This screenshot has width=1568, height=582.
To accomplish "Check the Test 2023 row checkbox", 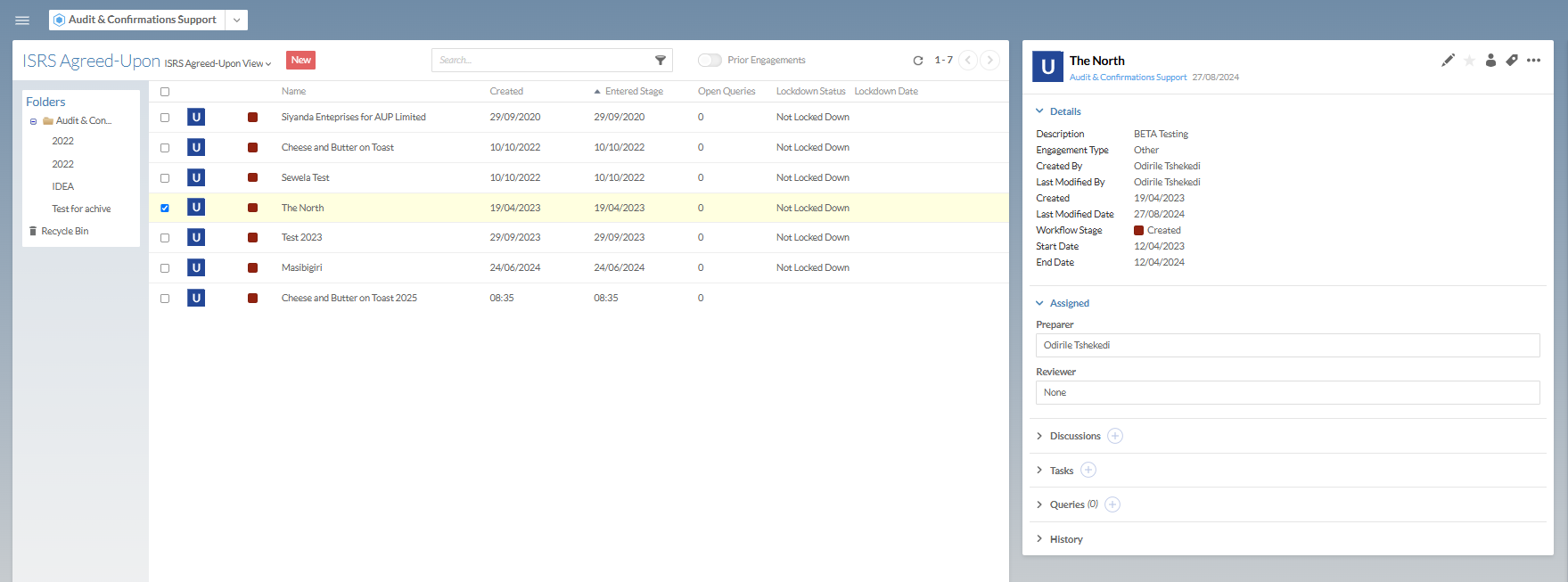I will (x=165, y=238).
